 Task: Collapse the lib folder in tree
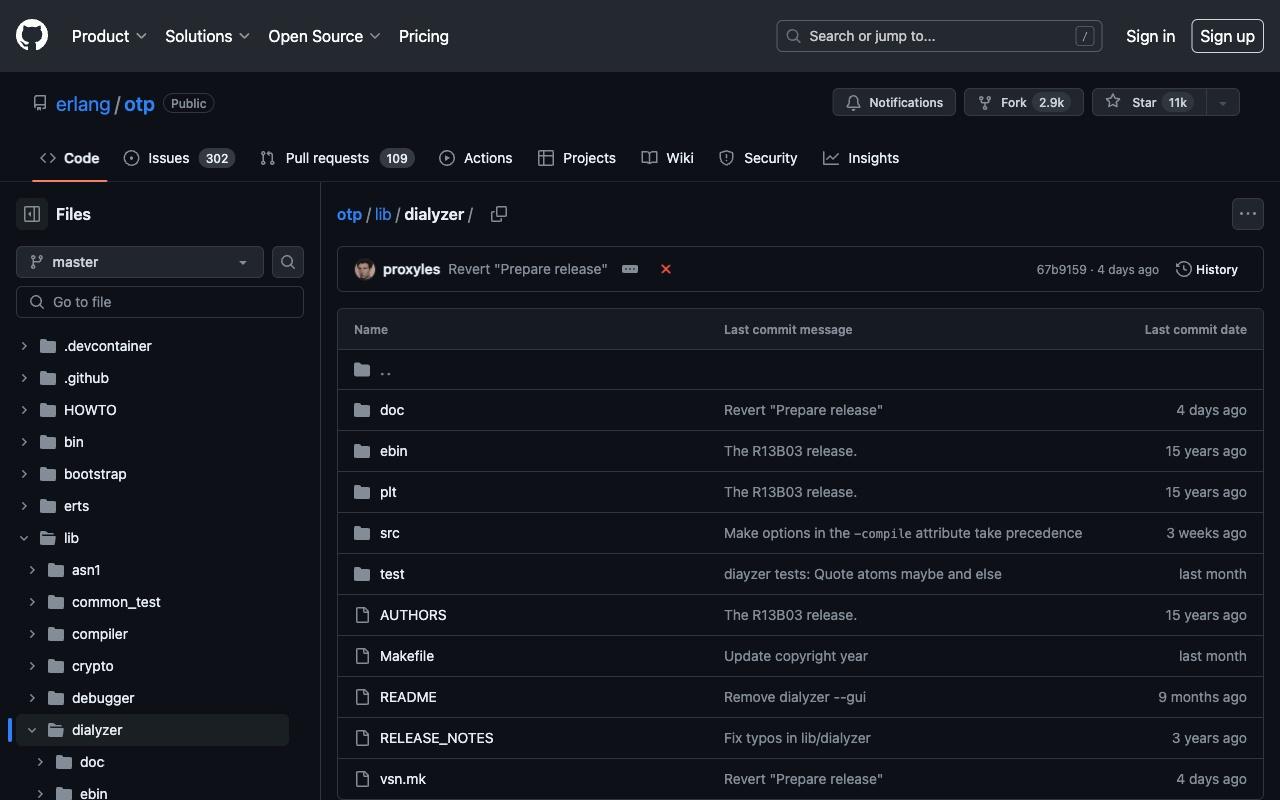(24, 538)
